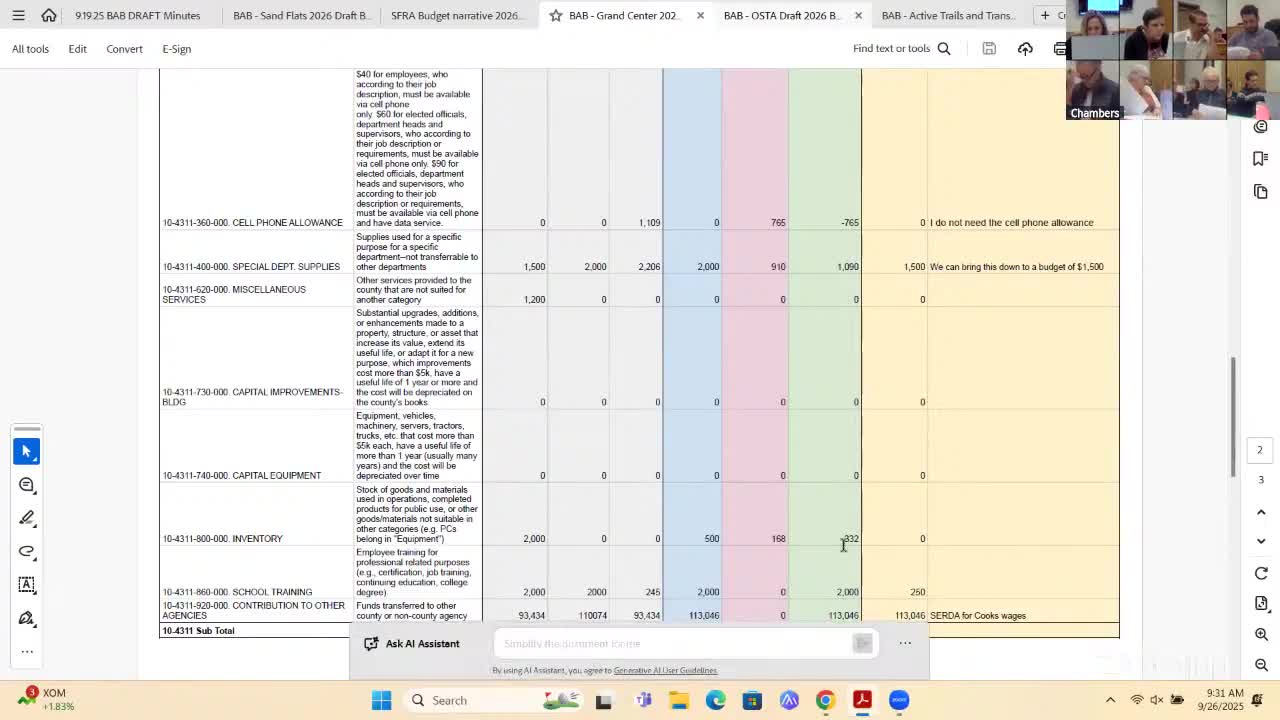
Task: Click the current page number 2 box
Action: click(x=1260, y=450)
